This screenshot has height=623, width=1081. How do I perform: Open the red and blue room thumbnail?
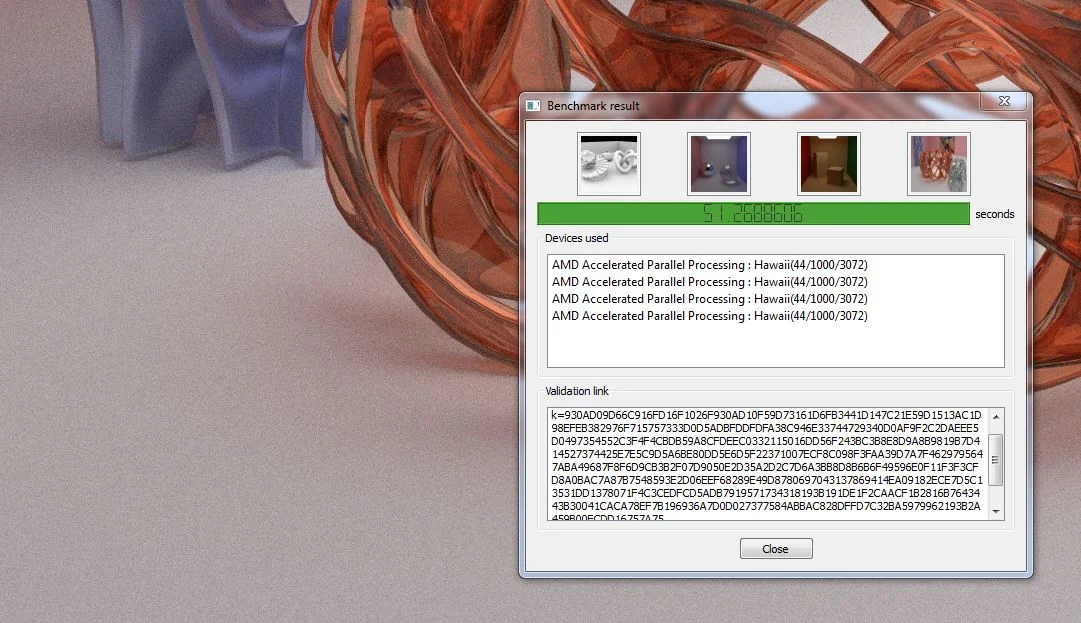(x=718, y=164)
